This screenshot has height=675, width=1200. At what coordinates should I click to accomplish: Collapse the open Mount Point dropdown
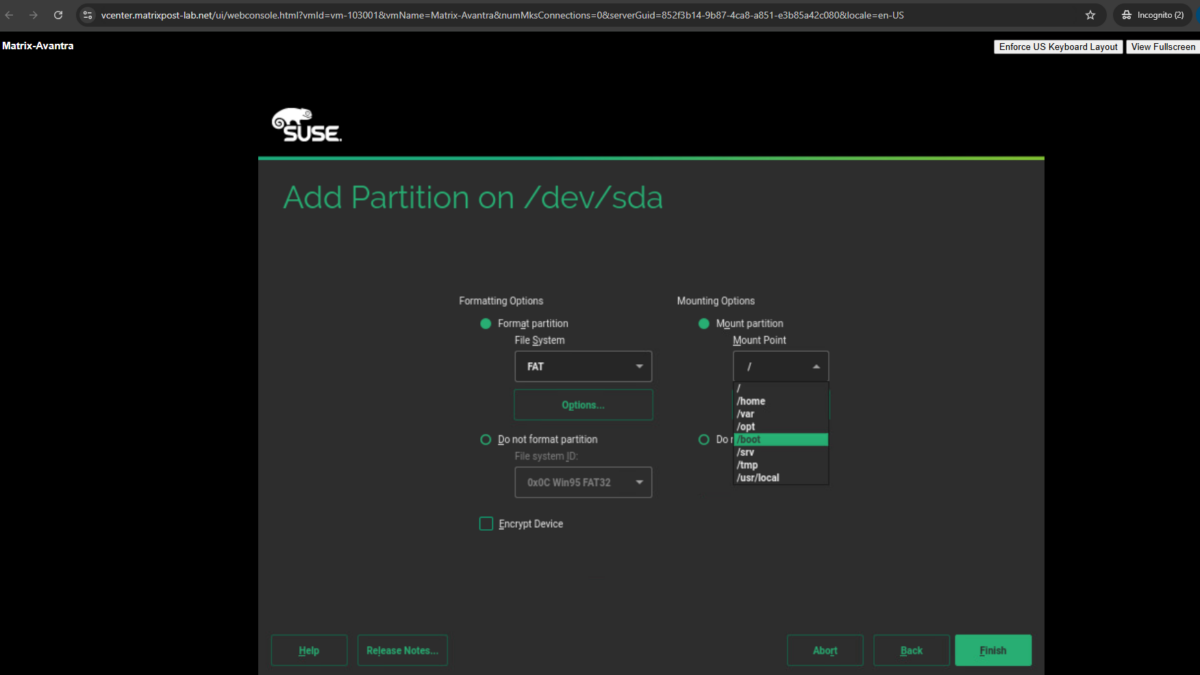pos(815,366)
